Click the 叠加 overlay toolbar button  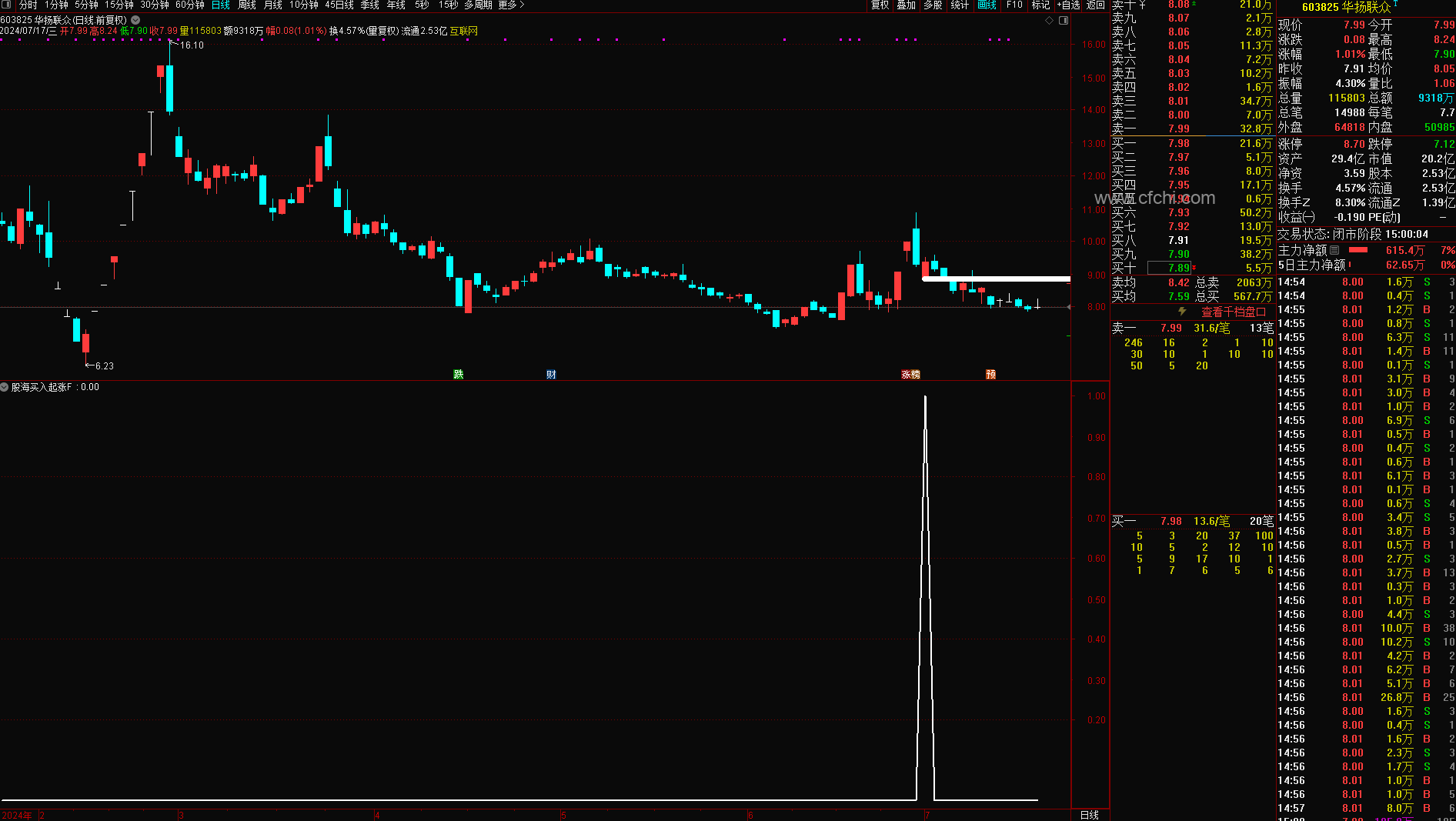coord(907,5)
